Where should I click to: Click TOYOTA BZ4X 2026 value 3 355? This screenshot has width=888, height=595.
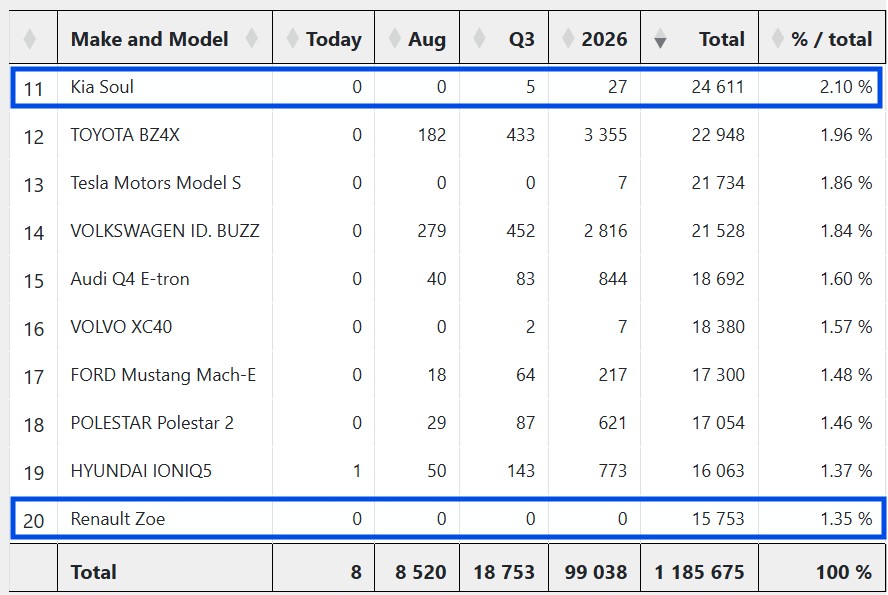[x=605, y=135]
